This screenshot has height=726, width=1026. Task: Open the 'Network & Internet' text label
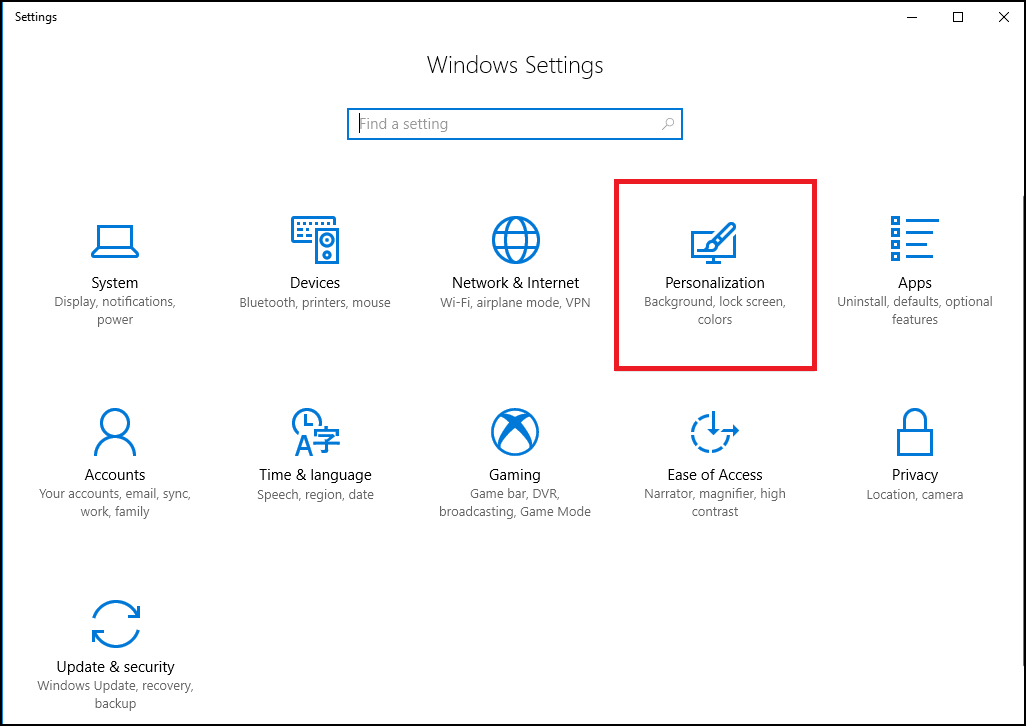(x=515, y=283)
